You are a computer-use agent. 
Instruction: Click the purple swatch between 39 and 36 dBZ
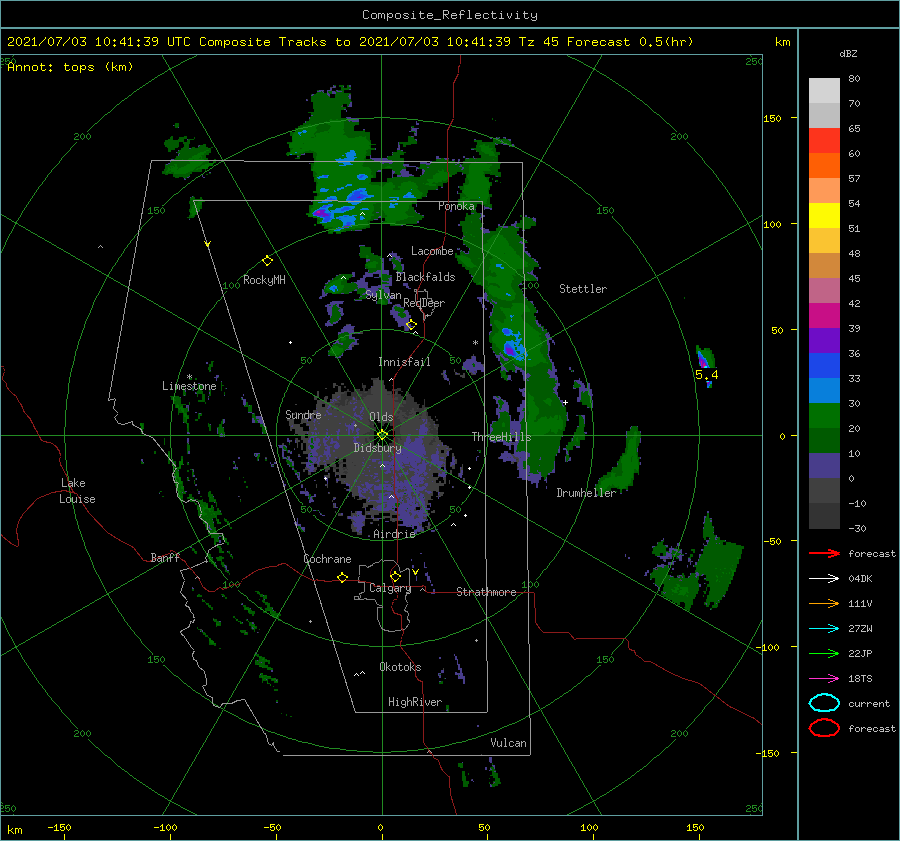pos(824,341)
